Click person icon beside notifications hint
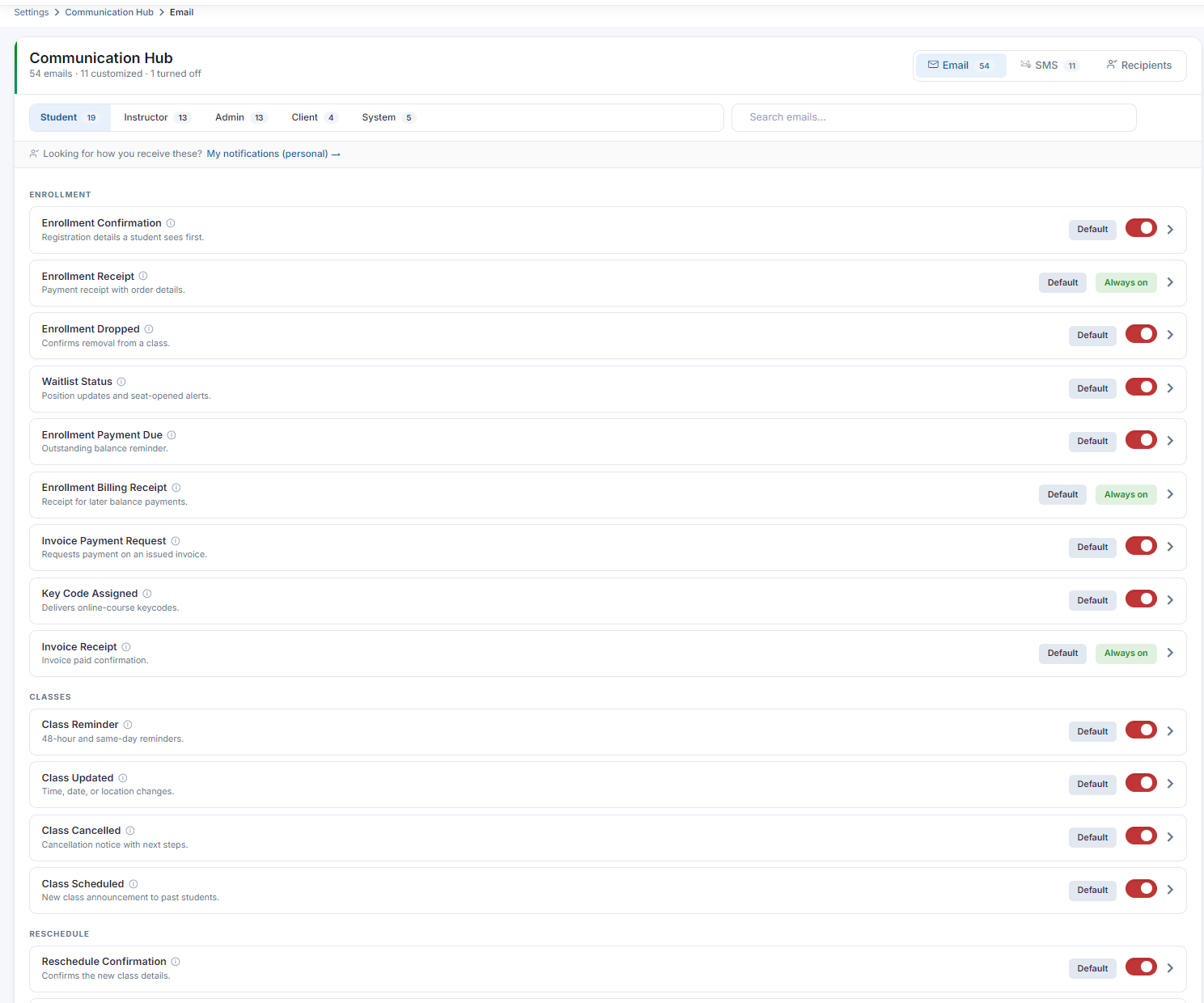The height and width of the screenshot is (1003, 1204). [x=34, y=154]
